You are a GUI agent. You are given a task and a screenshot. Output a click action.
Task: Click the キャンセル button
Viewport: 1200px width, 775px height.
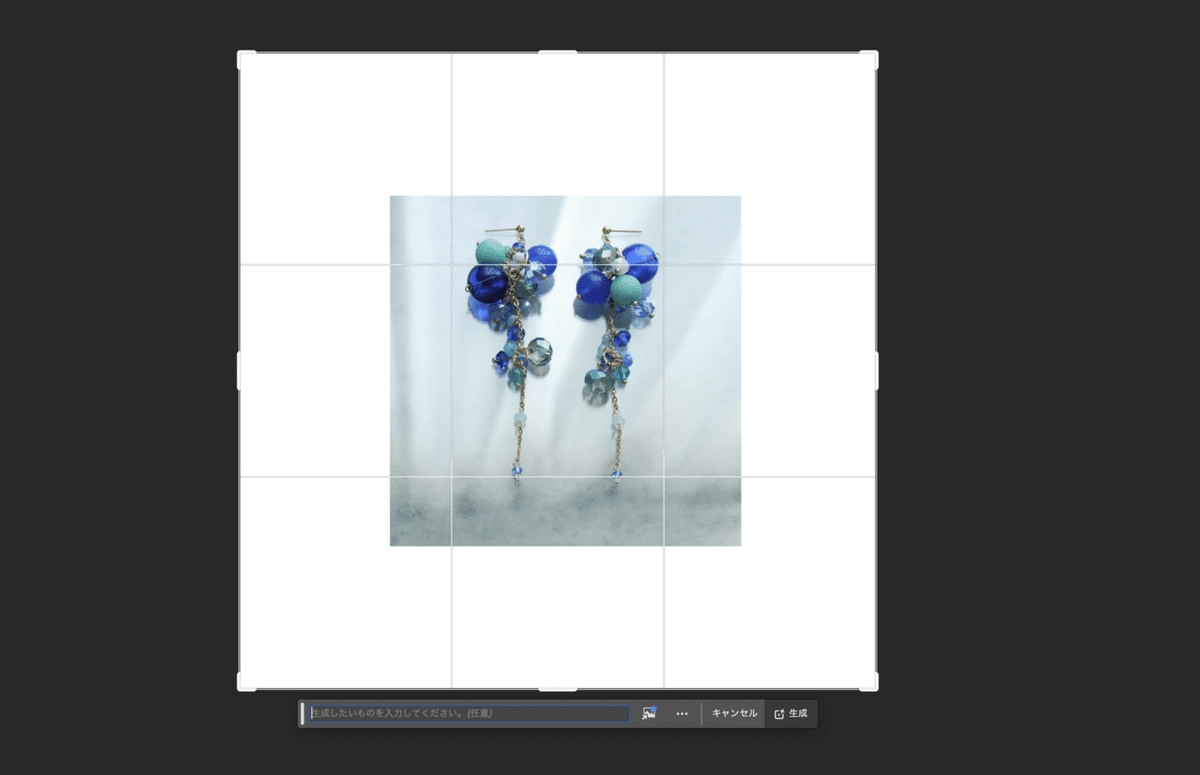(x=734, y=713)
